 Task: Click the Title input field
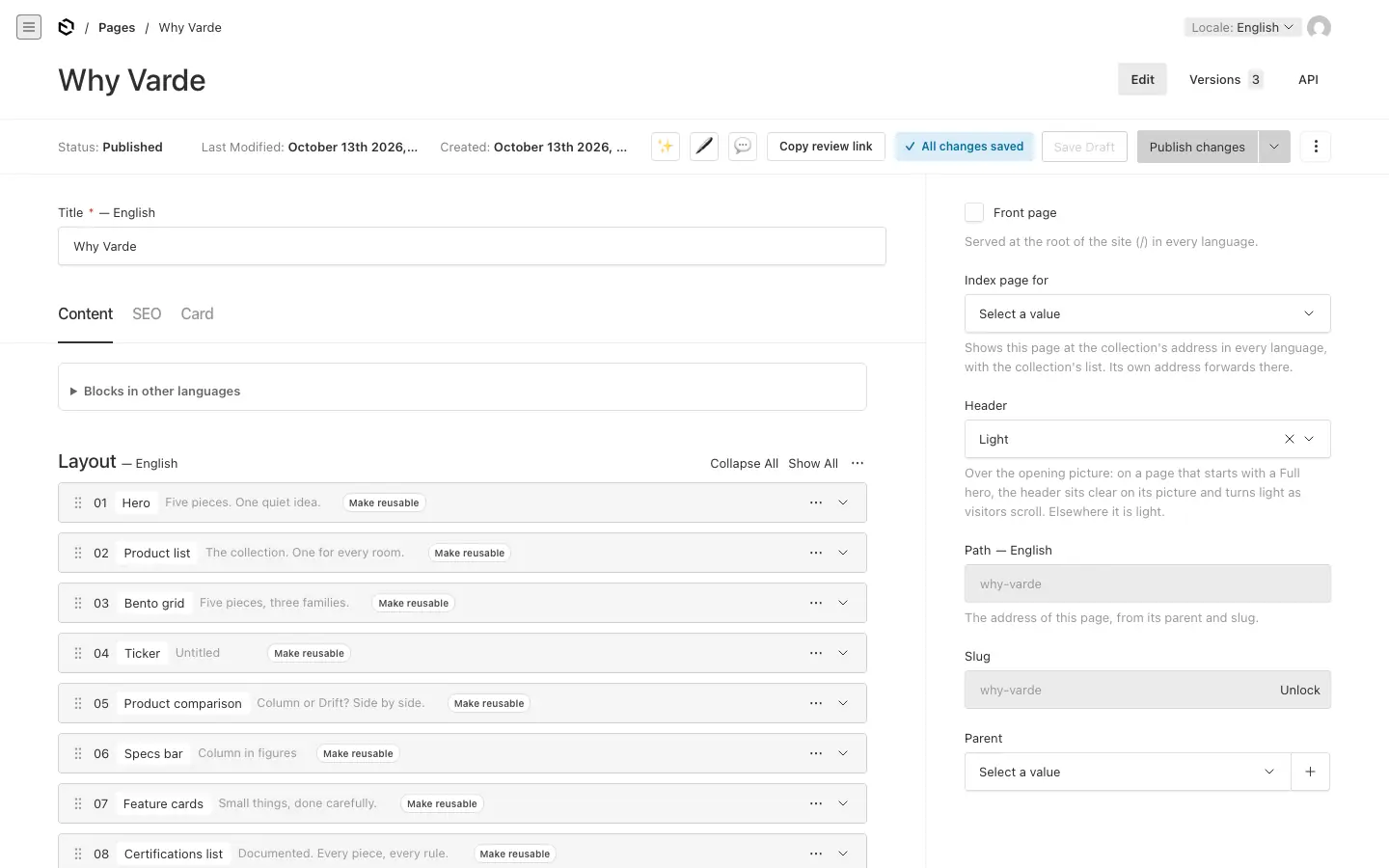(472, 246)
